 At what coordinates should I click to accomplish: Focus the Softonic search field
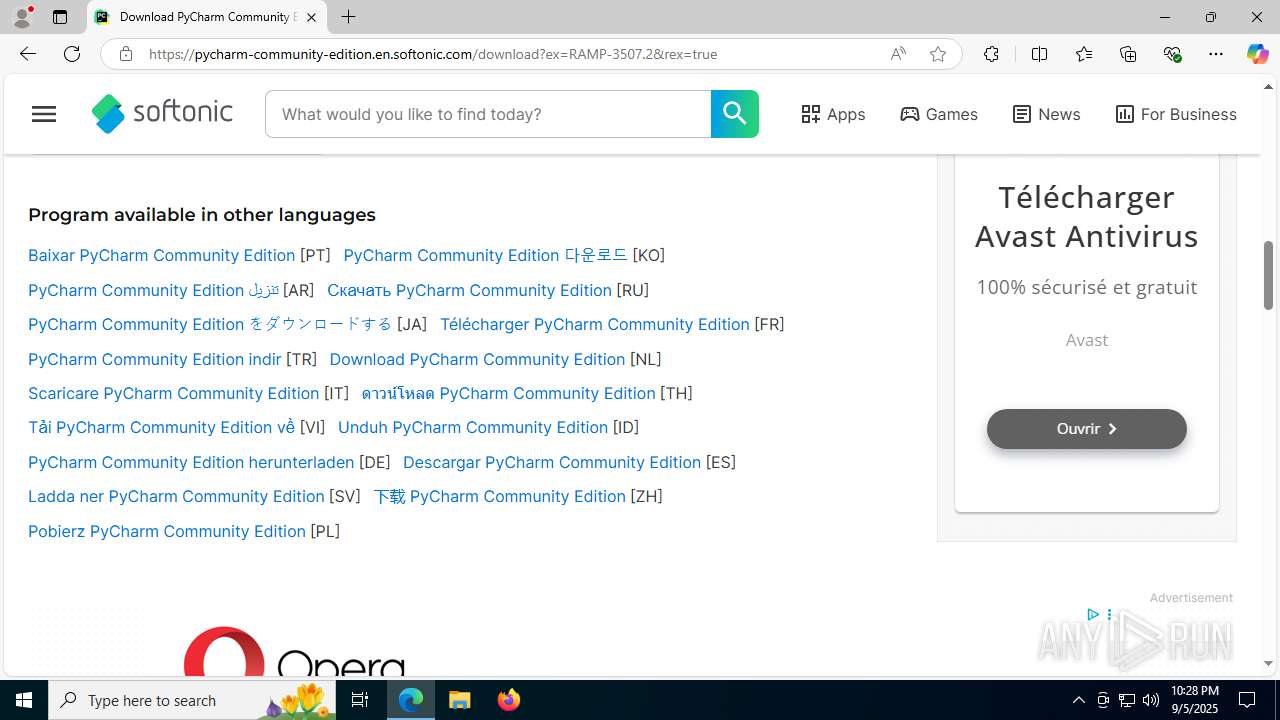click(x=488, y=114)
